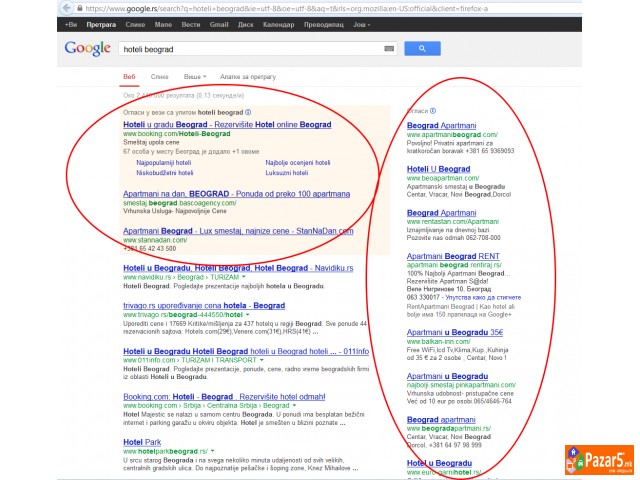
Task: Click the info icon above right-side ads
Action: click(x=431, y=111)
